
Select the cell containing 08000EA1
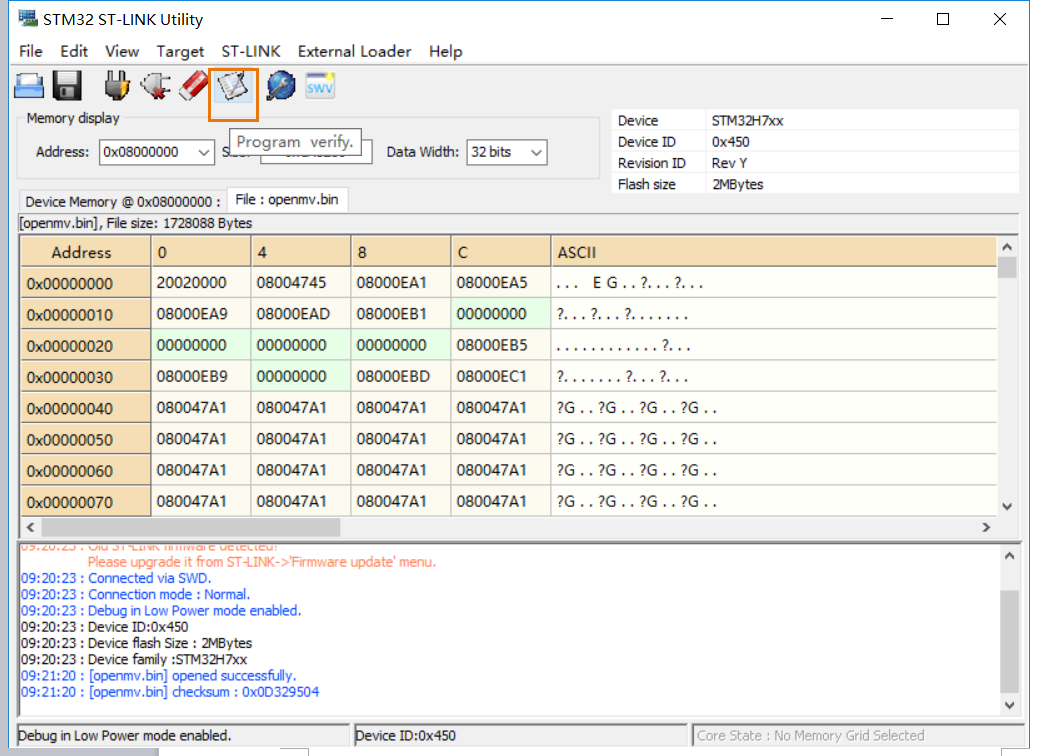click(x=401, y=283)
